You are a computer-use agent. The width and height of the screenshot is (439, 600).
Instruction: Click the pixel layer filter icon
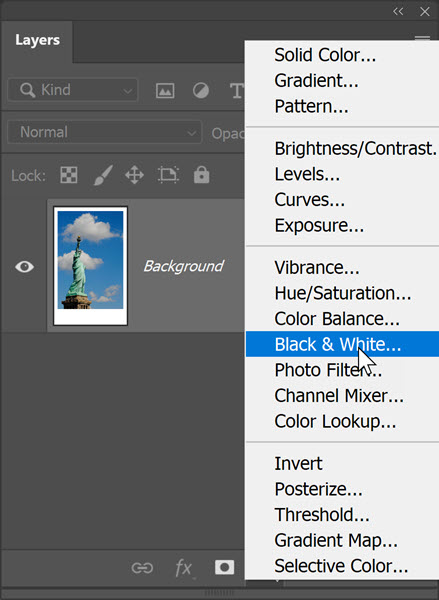[165, 90]
